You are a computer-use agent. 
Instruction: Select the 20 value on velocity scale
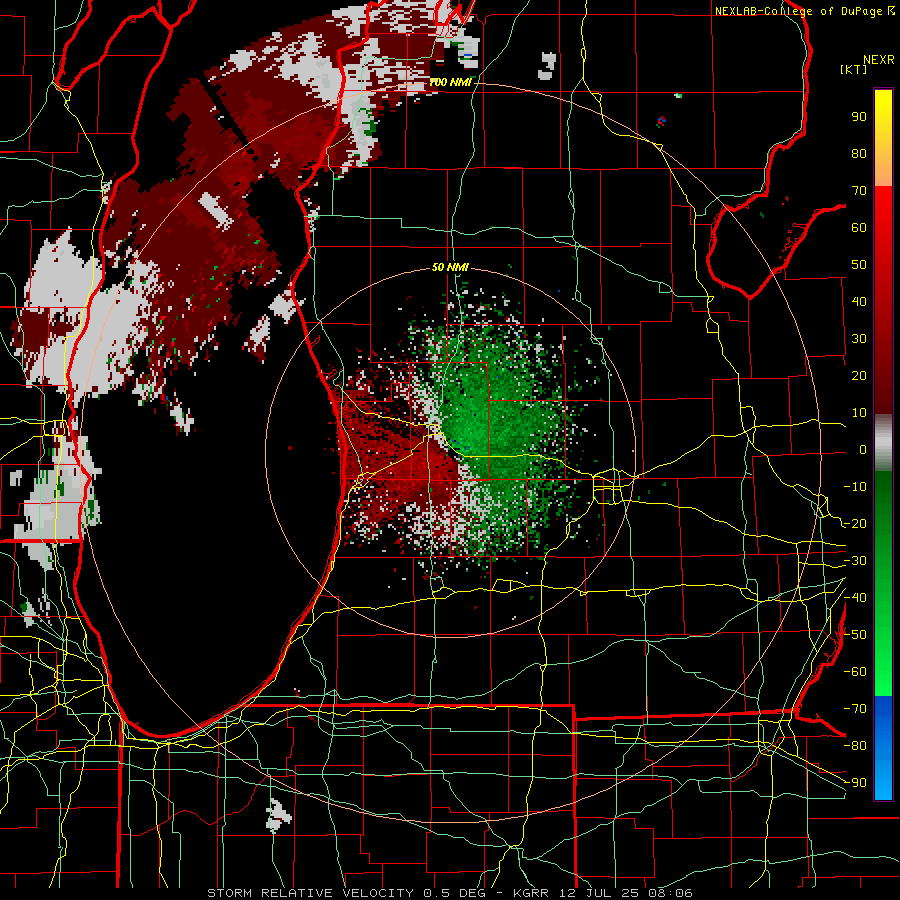pyautogui.click(x=859, y=376)
